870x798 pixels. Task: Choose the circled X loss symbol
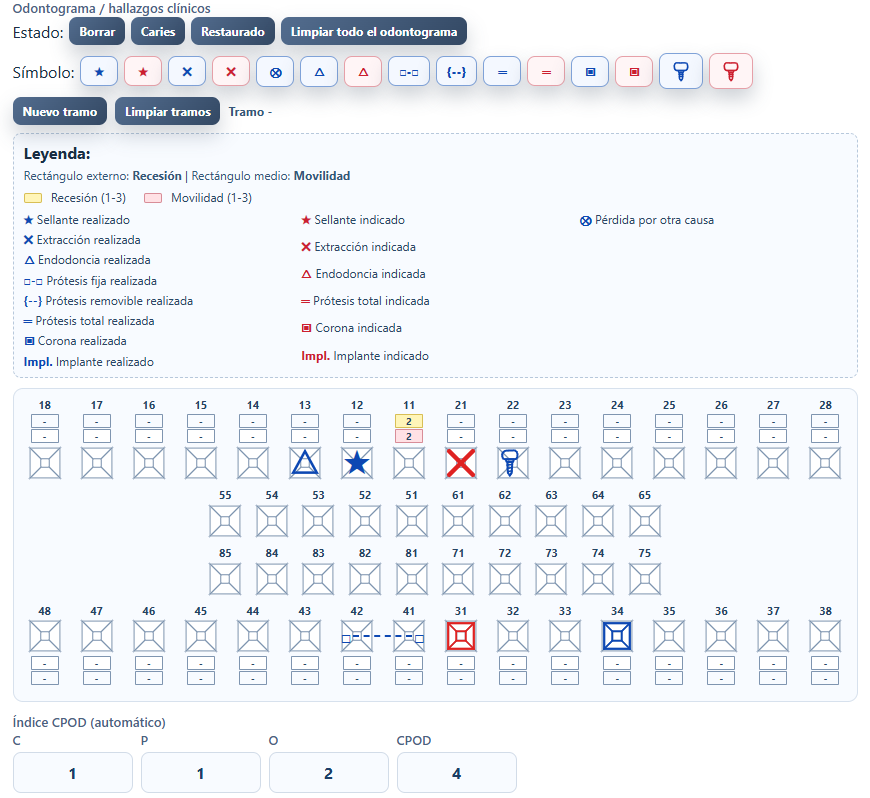(275, 72)
